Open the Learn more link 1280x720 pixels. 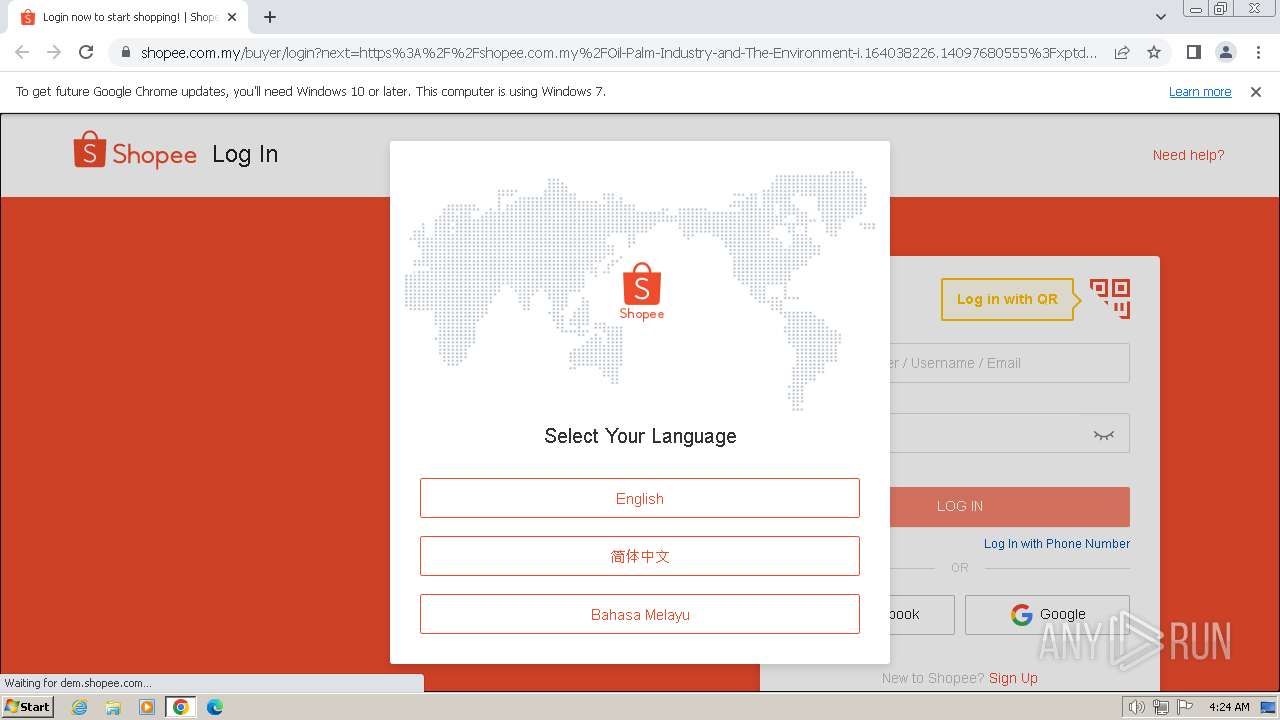coord(1200,92)
